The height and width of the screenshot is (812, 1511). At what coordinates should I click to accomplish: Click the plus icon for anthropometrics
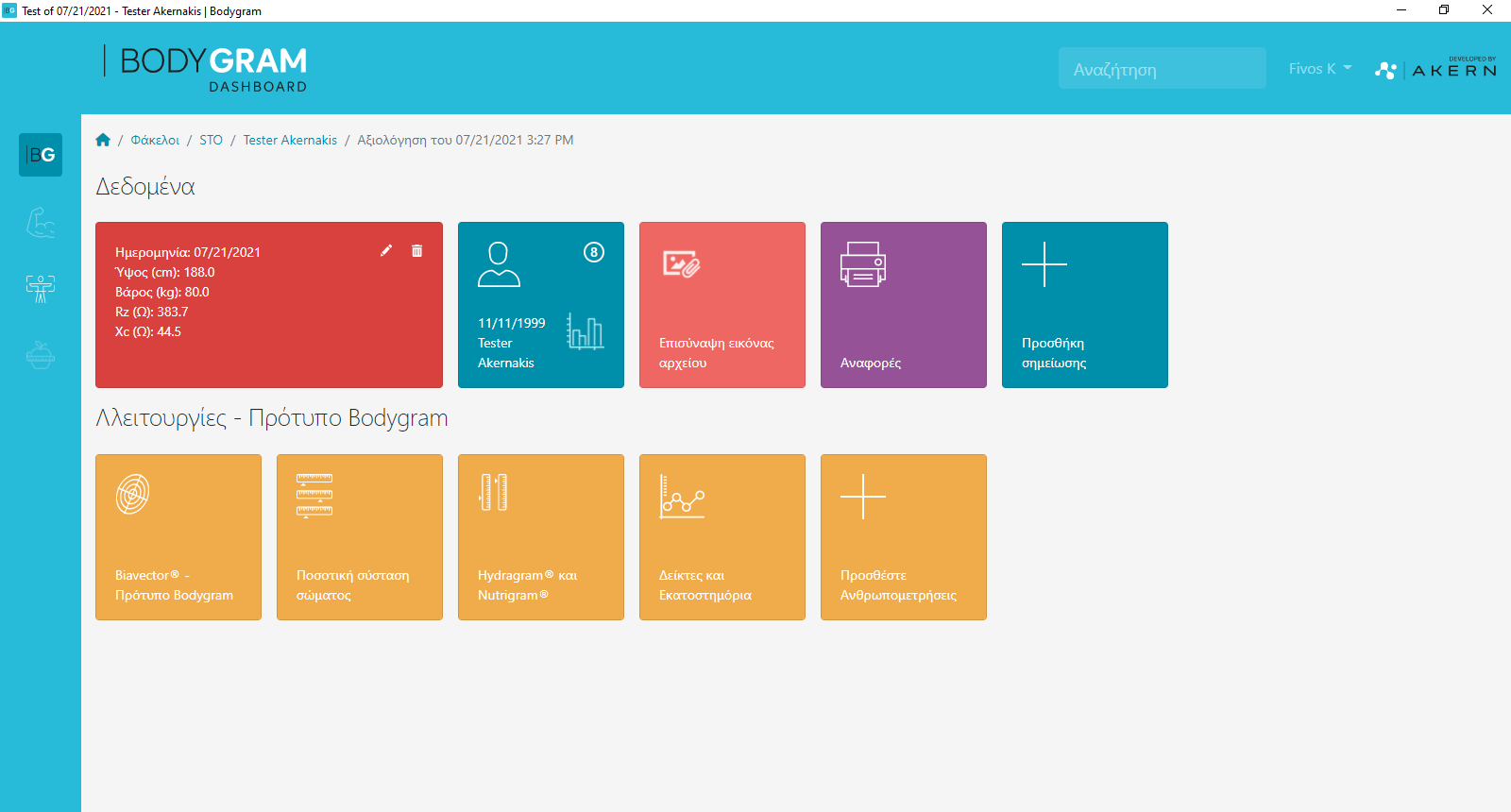(863, 497)
